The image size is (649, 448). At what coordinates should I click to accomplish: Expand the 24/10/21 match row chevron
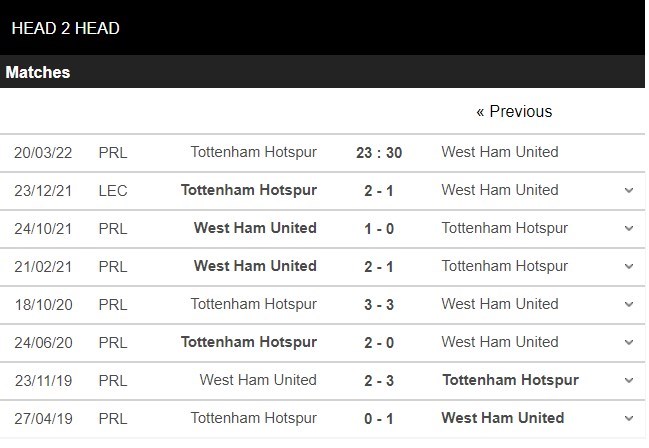coord(629,229)
